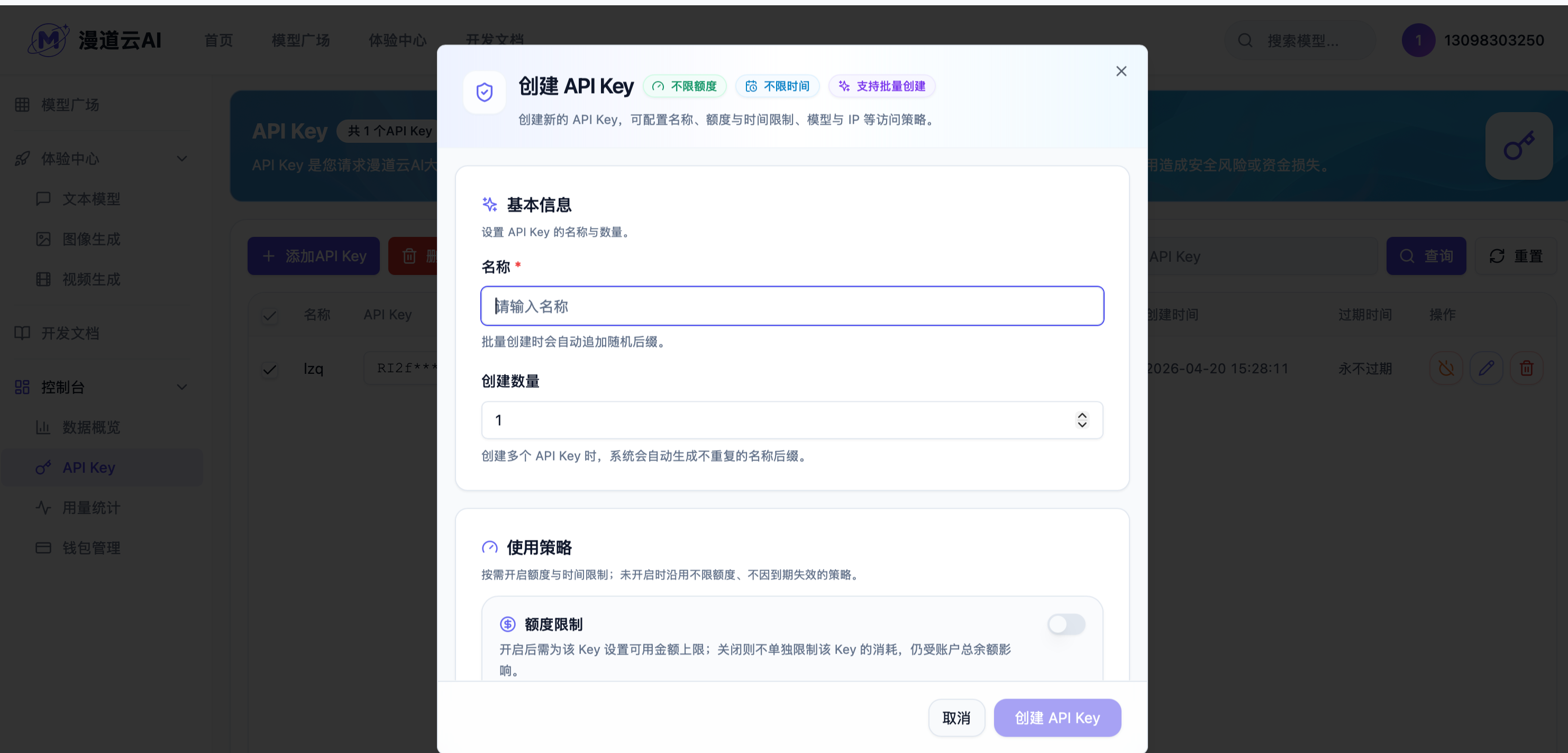1568x753 pixels.
Task: Click the 添加API Key button
Action: click(314, 256)
